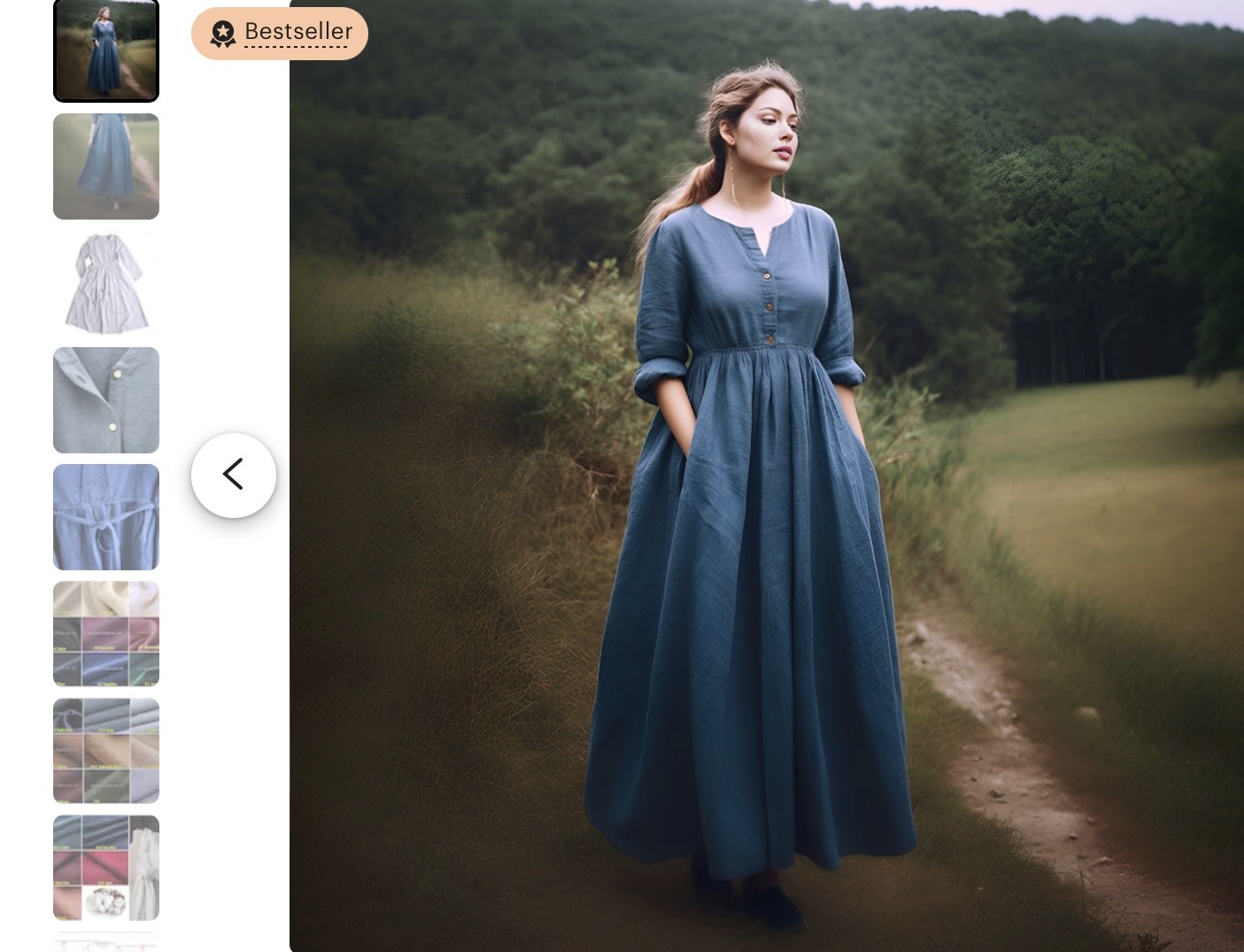Click the partially visible last thumbnail
This screenshot has width=1244, height=952.
tap(106, 941)
